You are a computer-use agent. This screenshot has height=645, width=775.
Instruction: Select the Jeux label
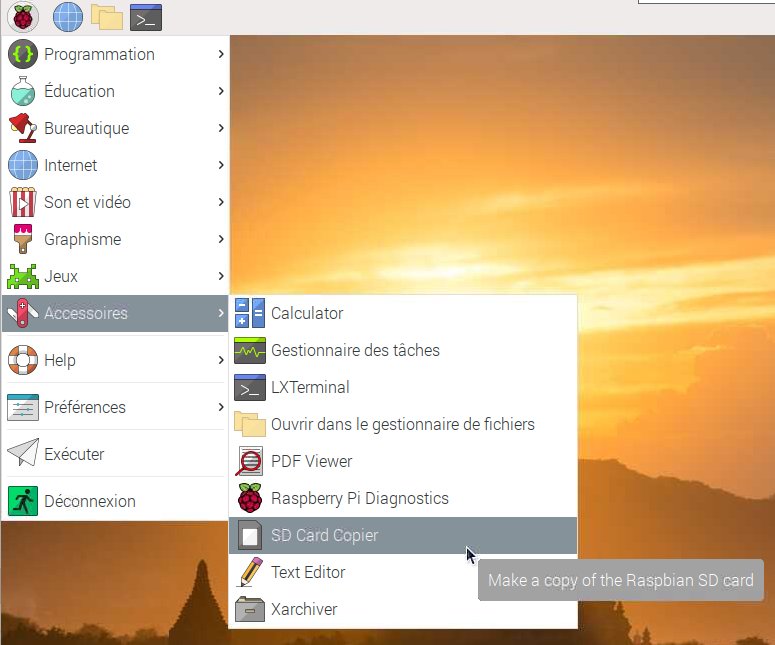[x=61, y=276]
